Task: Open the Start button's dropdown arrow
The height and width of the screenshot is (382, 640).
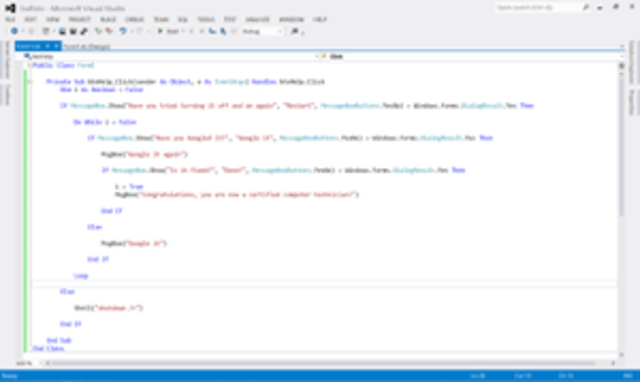Action: (x=183, y=31)
